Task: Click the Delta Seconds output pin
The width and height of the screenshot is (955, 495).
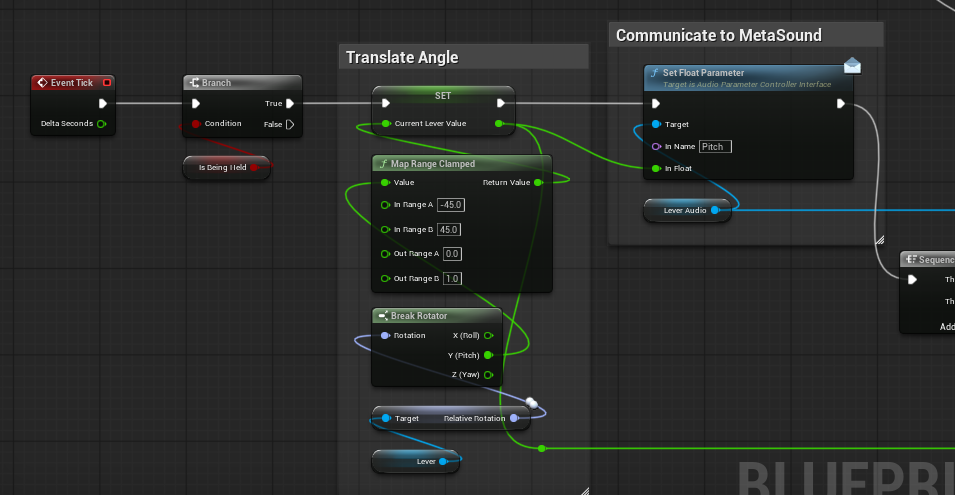Action: tap(101, 124)
